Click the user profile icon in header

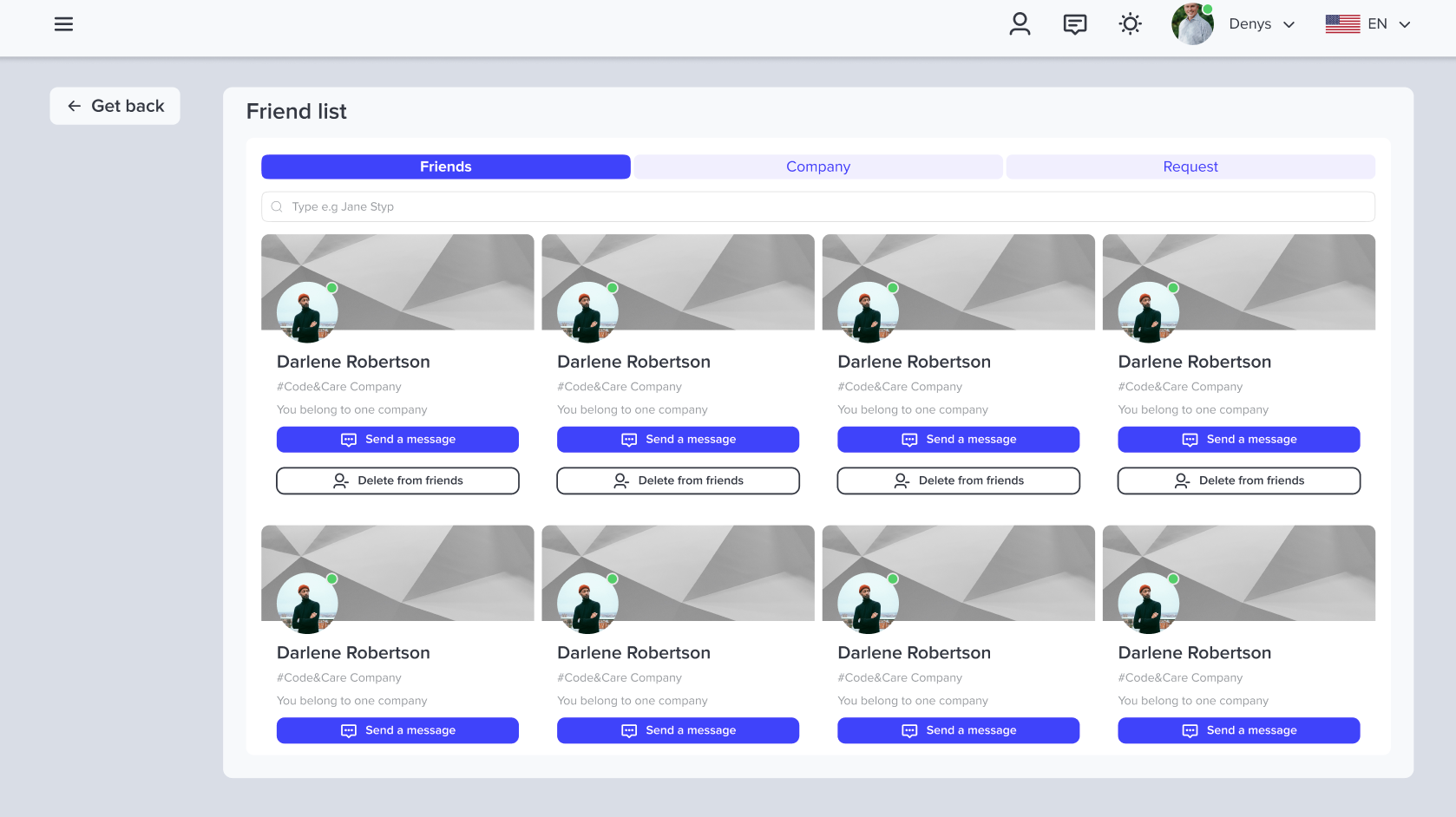(1020, 24)
